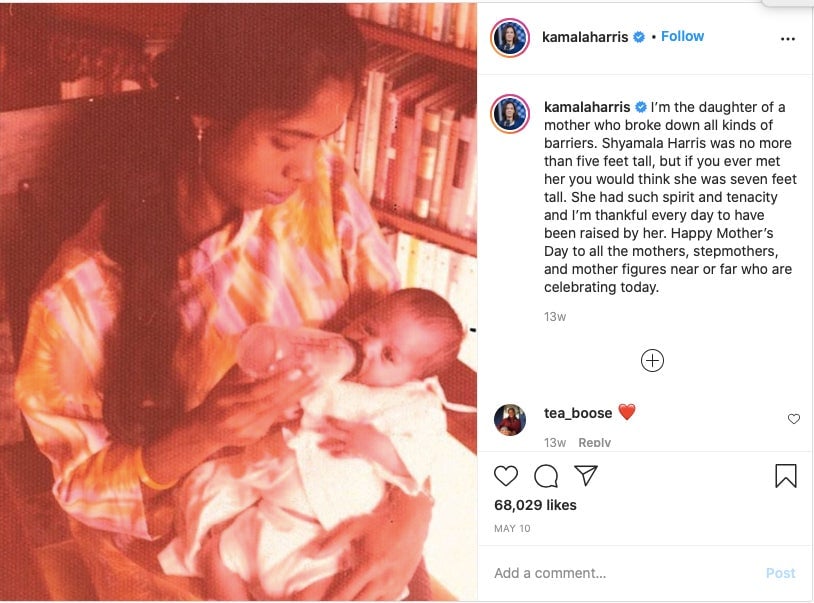The width and height of the screenshot is (814, 603).
Task: Open the three-dot more options menu
Action: click(788, 39)
